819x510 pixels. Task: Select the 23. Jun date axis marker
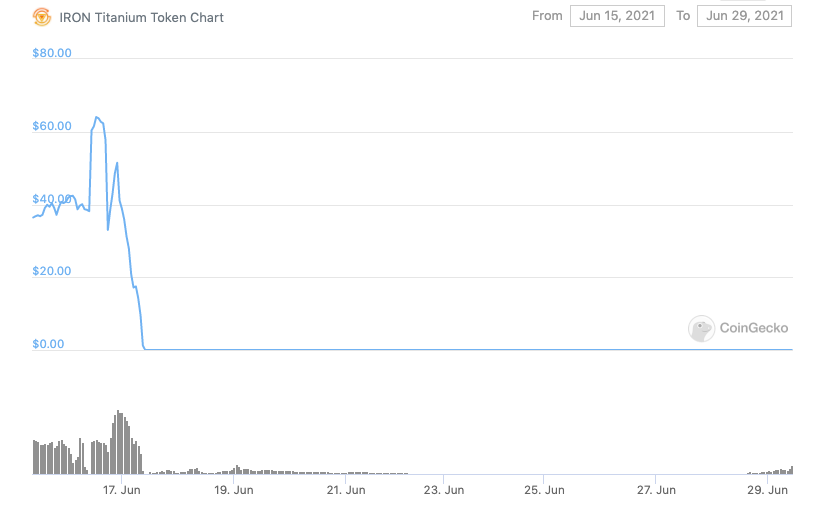[444, 490]
